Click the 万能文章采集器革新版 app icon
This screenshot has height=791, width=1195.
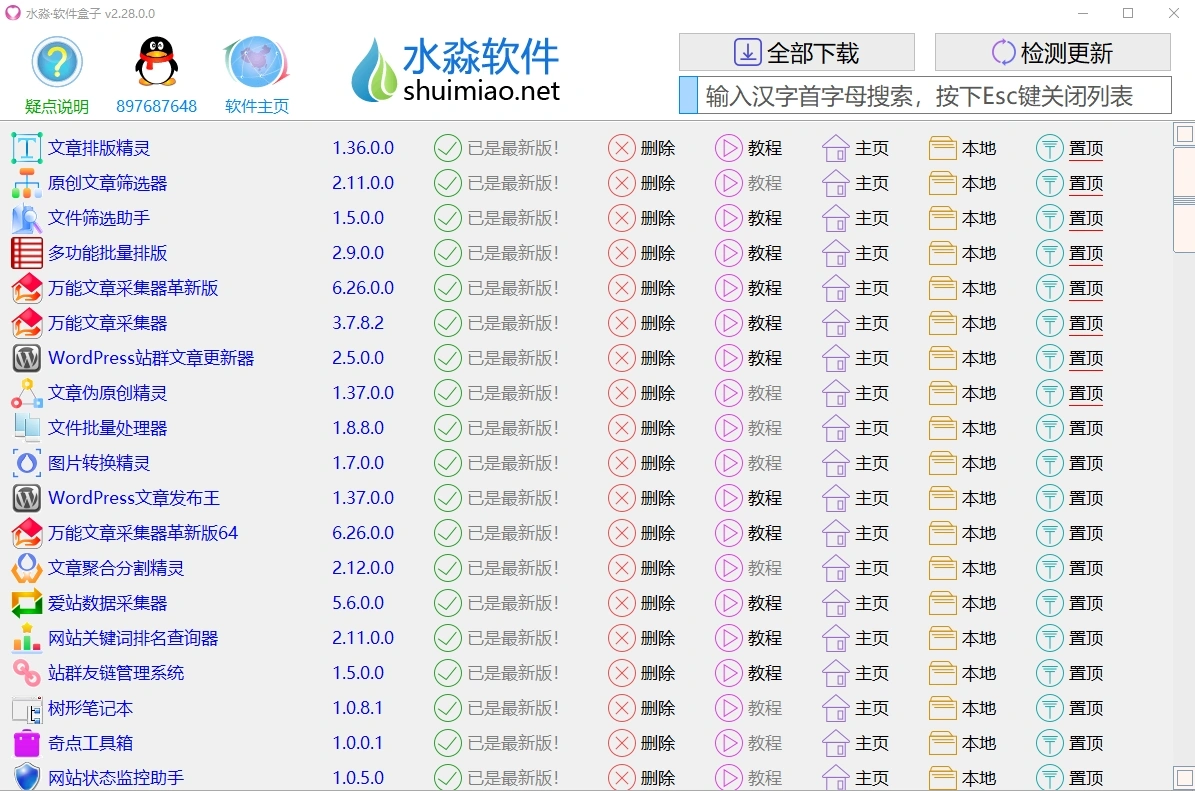pyautogui.click(x=27, y=288)
